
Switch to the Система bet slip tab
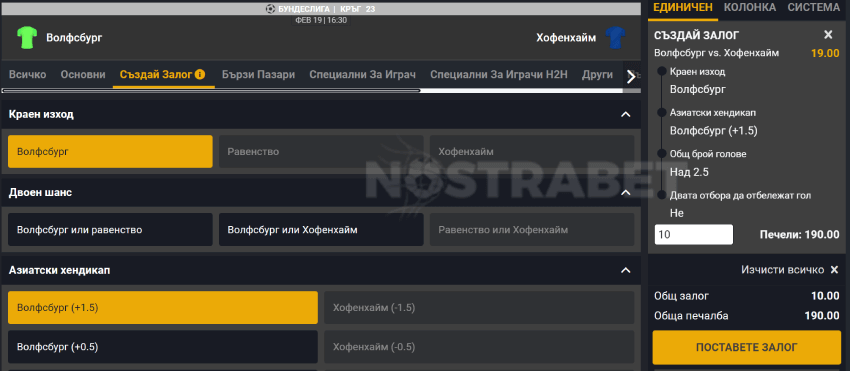[814, 7]
